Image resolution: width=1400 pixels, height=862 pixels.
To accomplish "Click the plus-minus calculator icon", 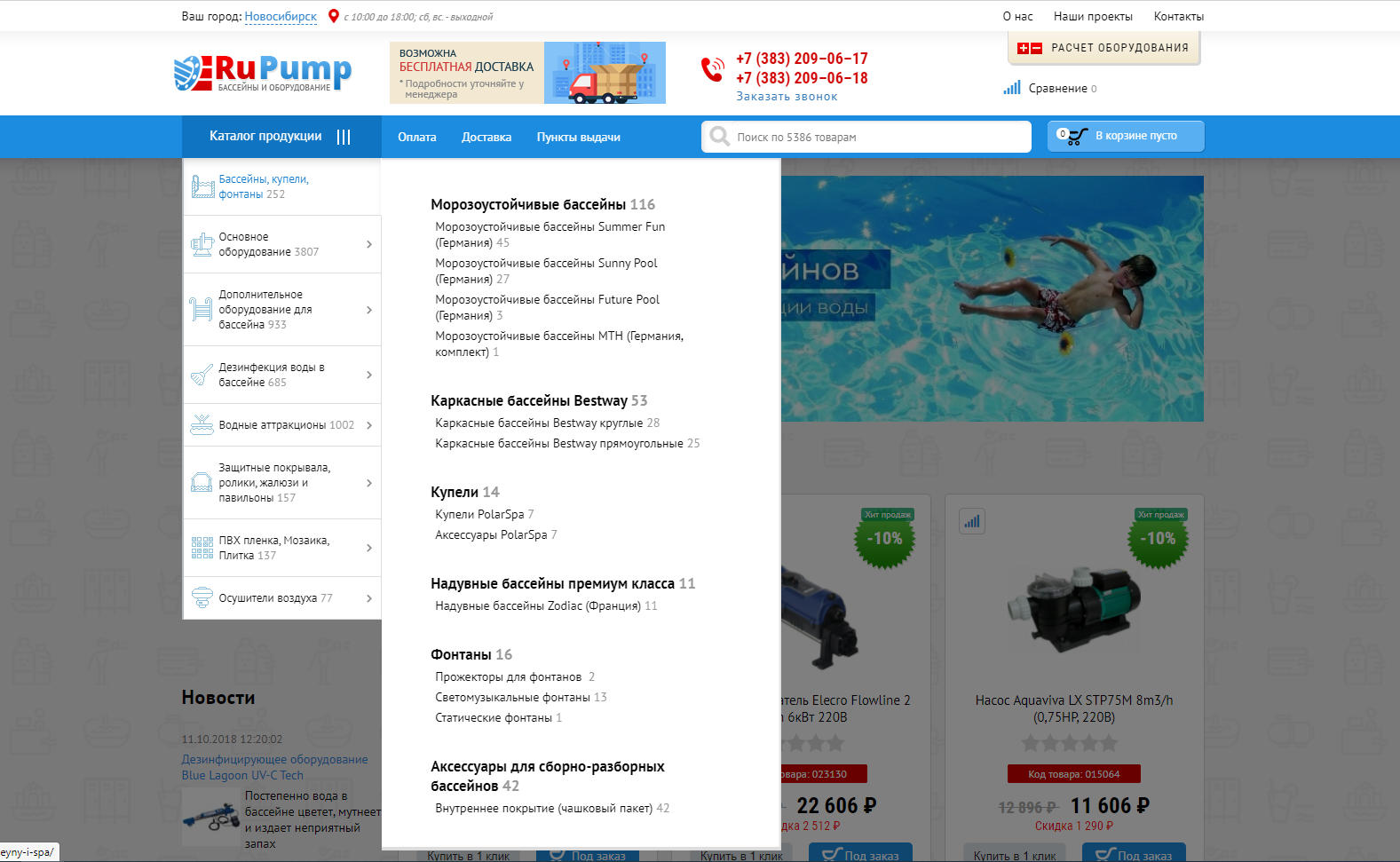I will coord(1030,48).
